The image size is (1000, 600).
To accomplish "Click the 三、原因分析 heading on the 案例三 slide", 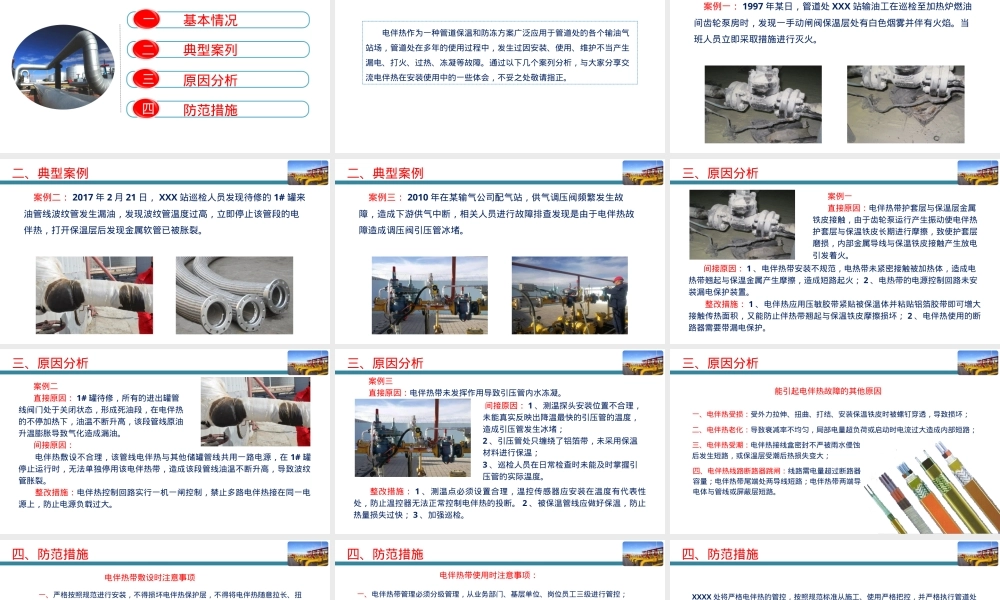I will [385, 363].
